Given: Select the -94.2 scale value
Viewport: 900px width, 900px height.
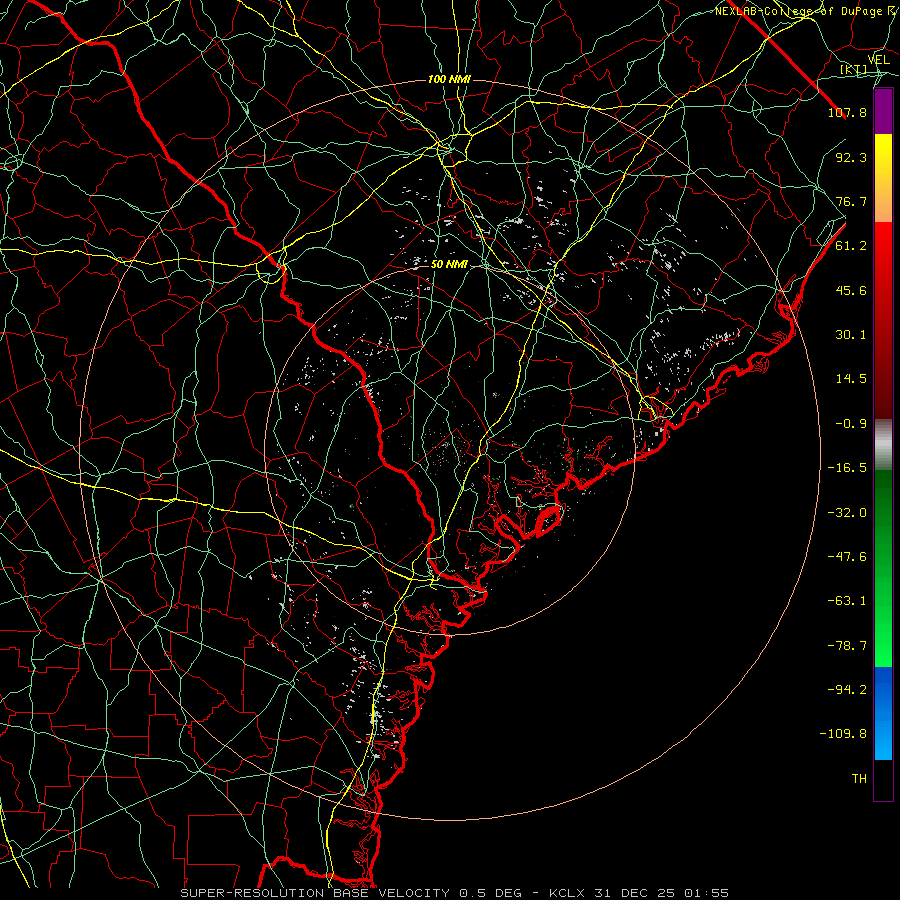Looking at the screenshot, I should 847,690.
